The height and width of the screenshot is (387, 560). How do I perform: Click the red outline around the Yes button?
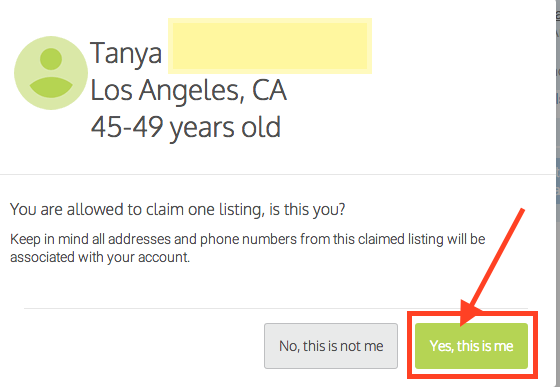[x=472, y=313]
